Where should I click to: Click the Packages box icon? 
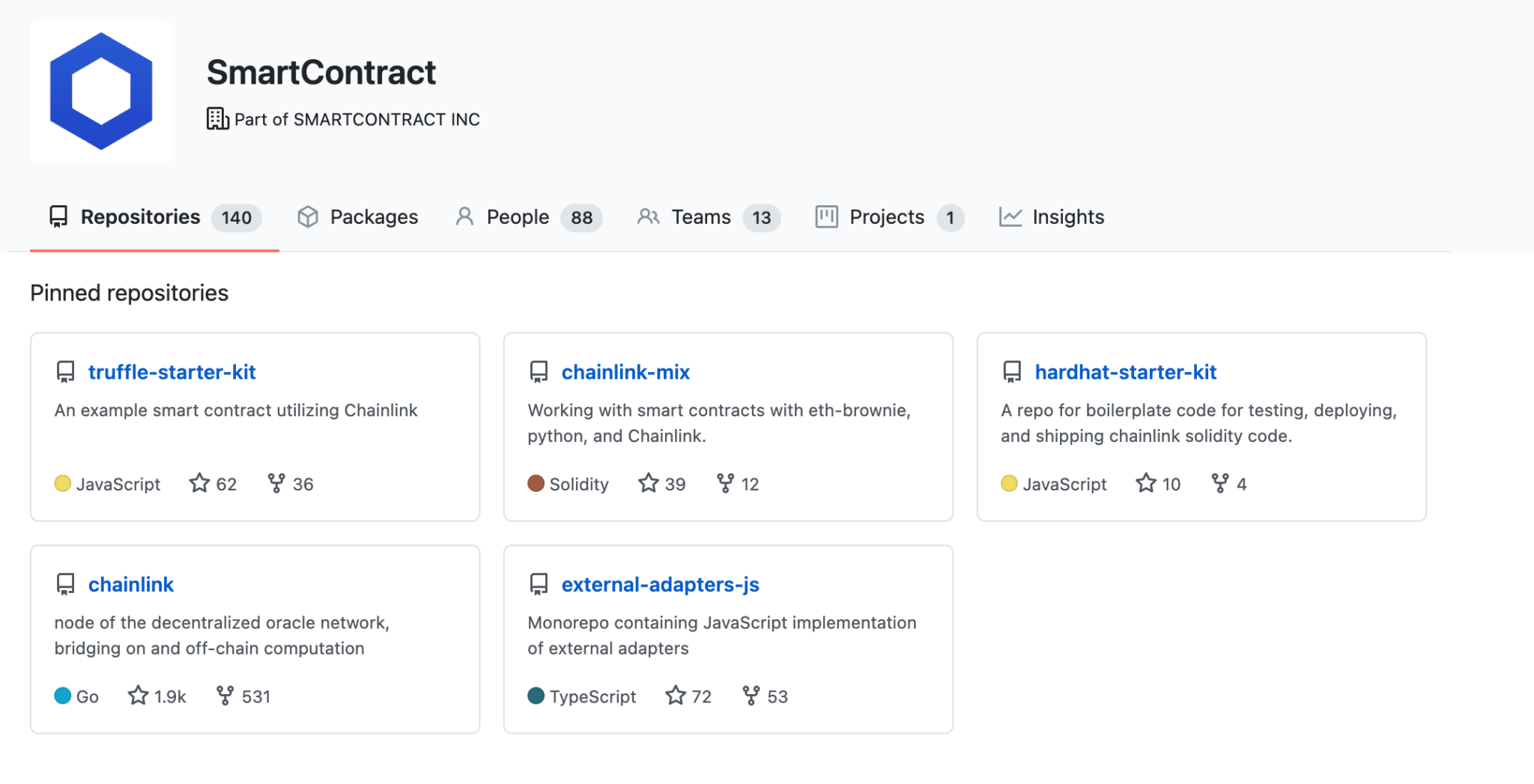pyautogui.click(x=308, y=217)
